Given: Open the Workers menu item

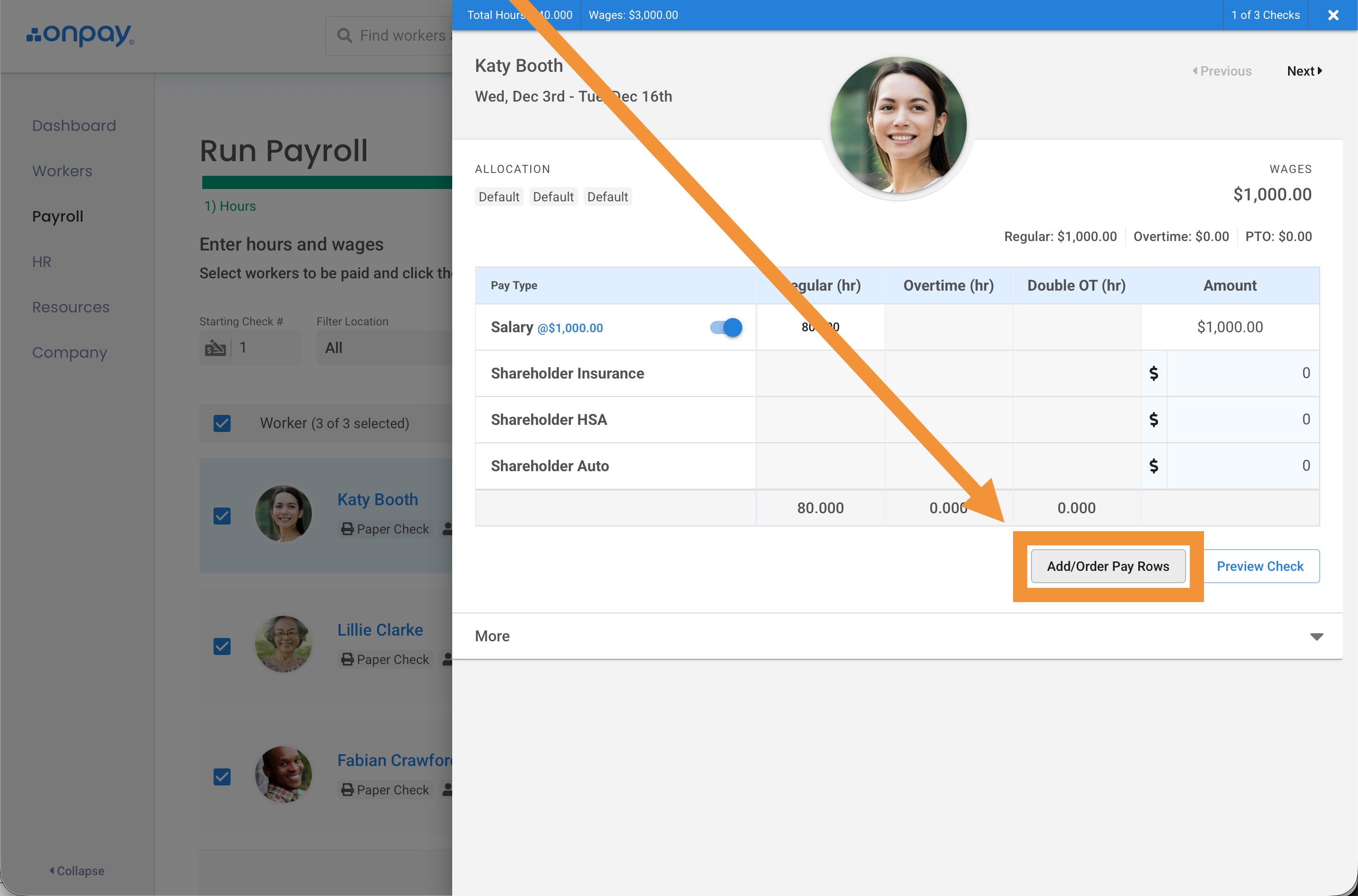Looking at the screenshot, I should (x=62, y=171).
